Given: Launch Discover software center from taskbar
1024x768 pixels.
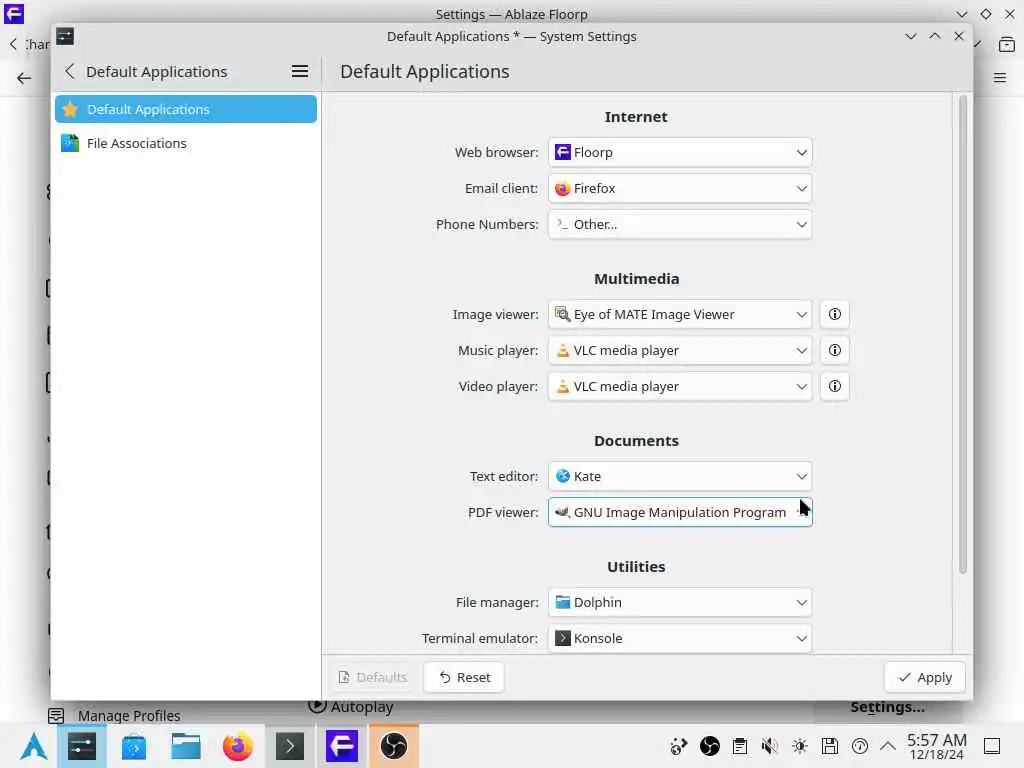Looking at the screenshot, I should pyautogui.click(x=134, y=746).
